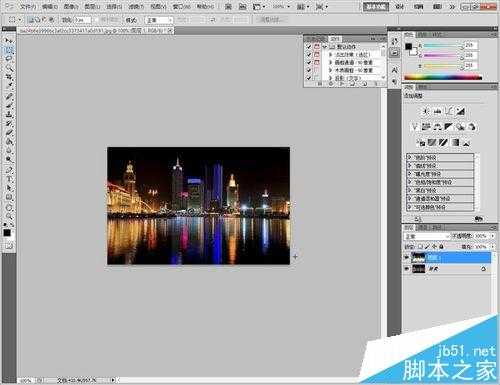
Task: Open the Filter menu
Action: pyautogui.click(x=136, y=6)
